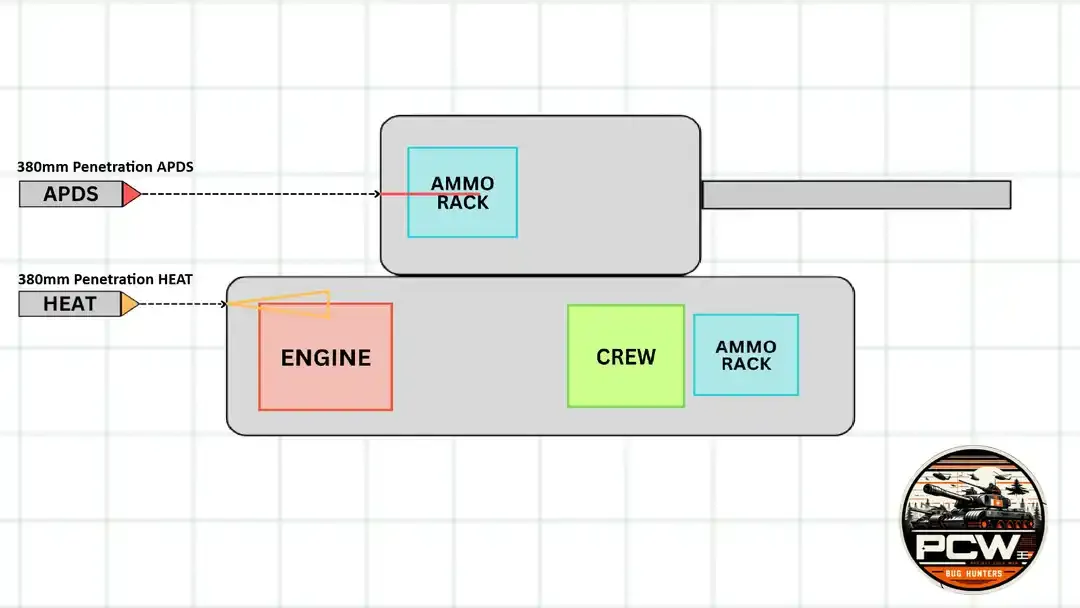Click the green CREW module box
This screenshot has height=608, width=1080.
point(625,356)
